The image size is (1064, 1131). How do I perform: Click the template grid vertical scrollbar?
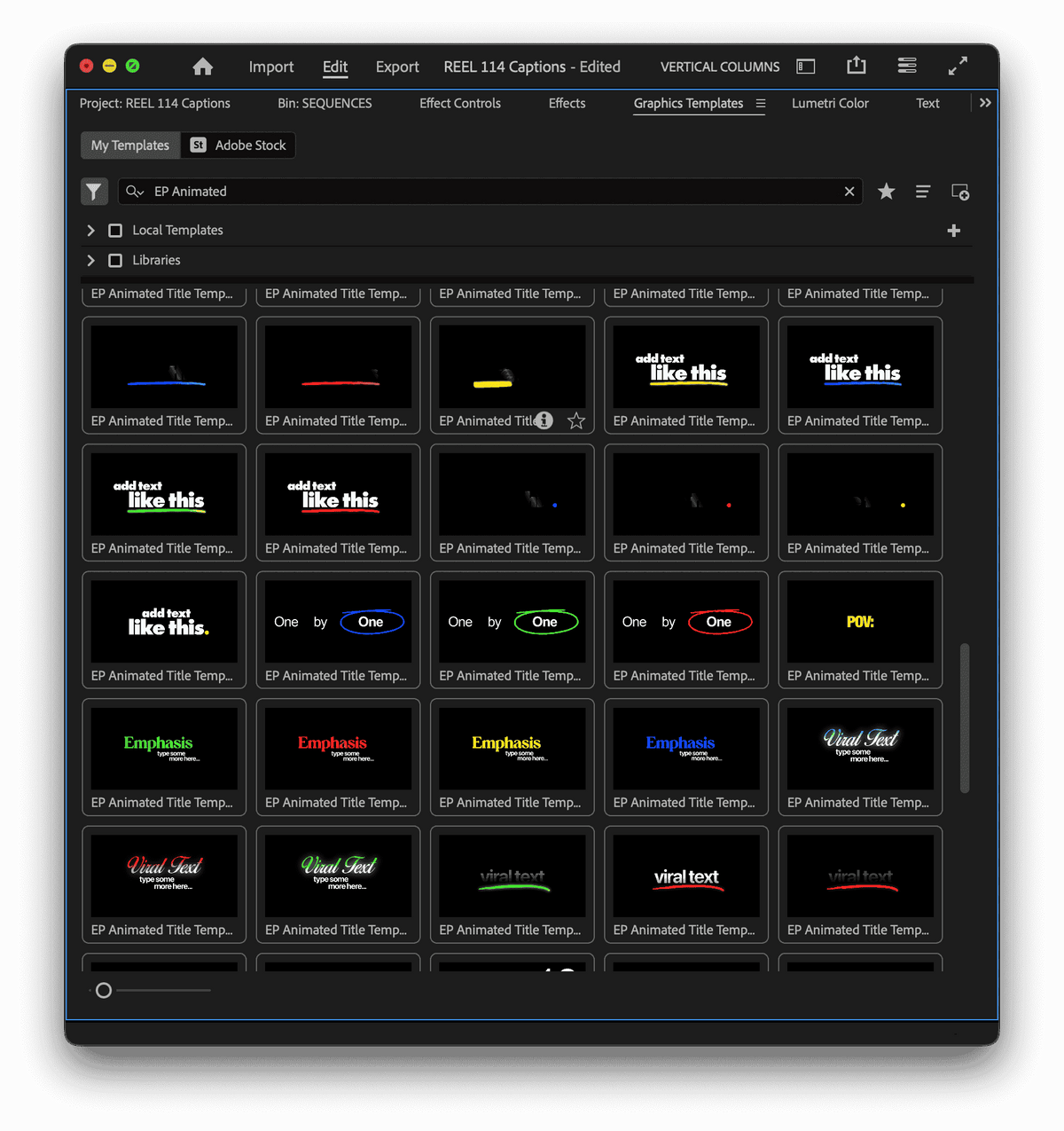pyautogui.click(x=965, y=719)
